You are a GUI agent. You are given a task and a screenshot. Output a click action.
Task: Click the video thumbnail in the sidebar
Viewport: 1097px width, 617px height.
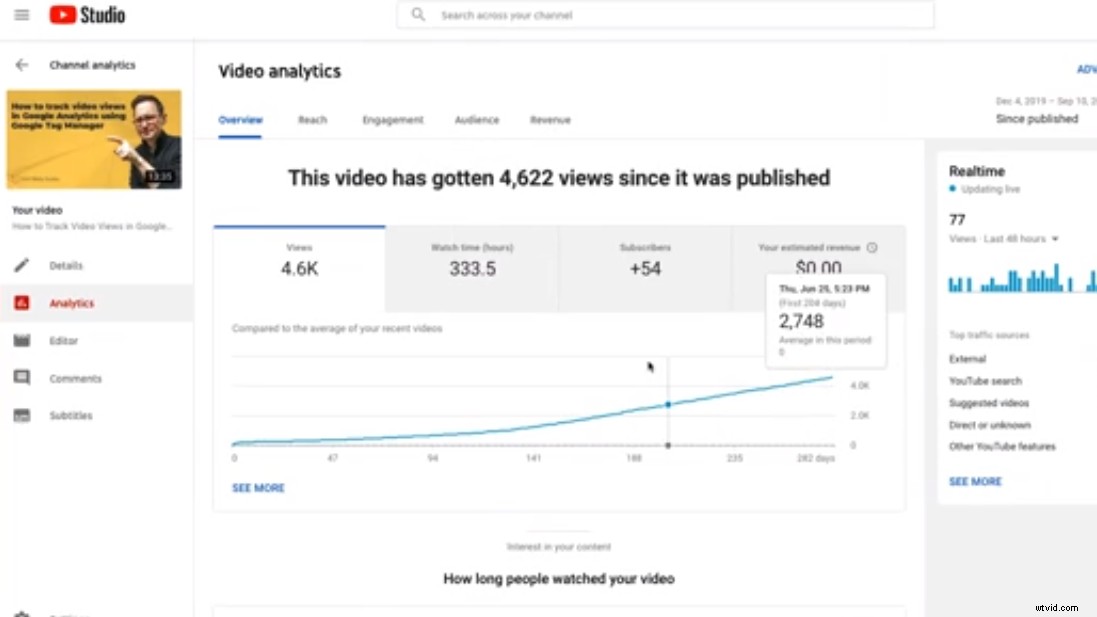click(94, 140)
